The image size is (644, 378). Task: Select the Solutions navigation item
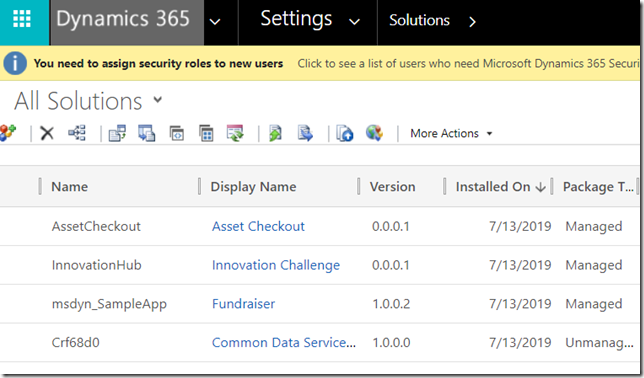[x=419, y=20]
